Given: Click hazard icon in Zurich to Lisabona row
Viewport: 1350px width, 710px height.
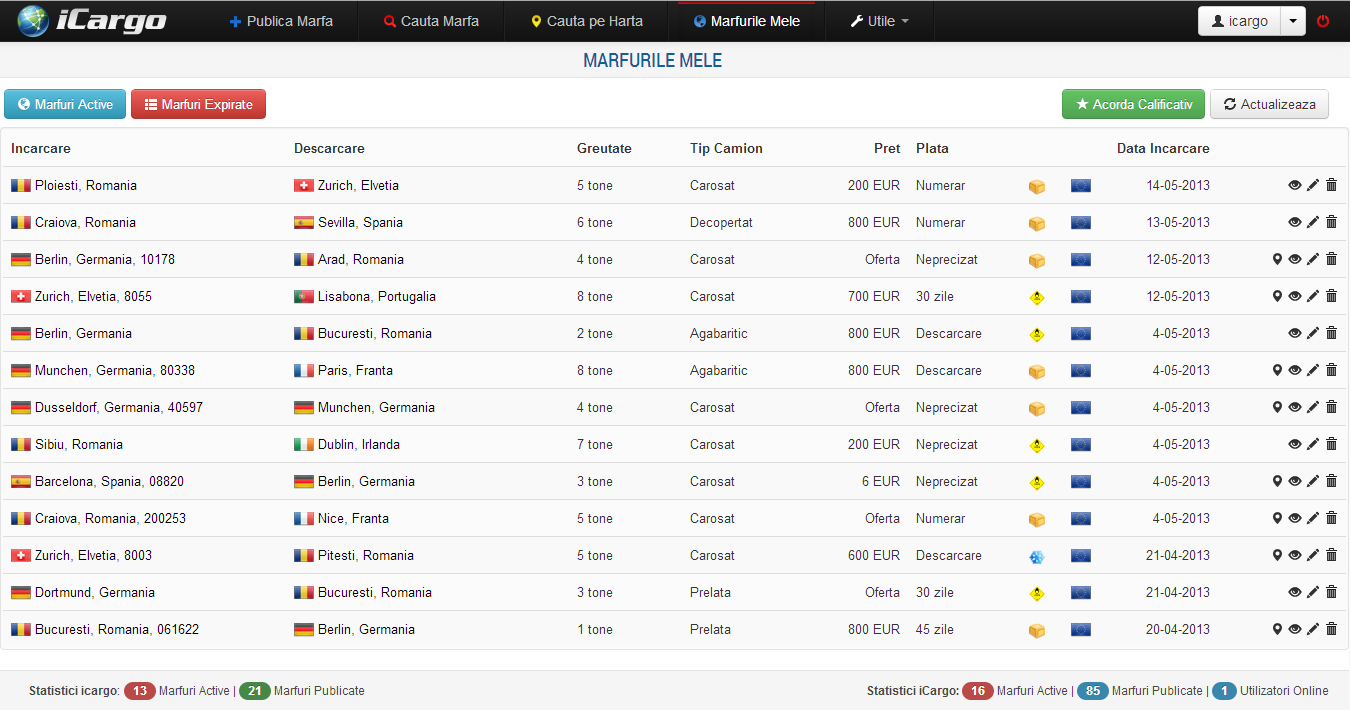Looking at the screenshot, I should click(1037, 297).
